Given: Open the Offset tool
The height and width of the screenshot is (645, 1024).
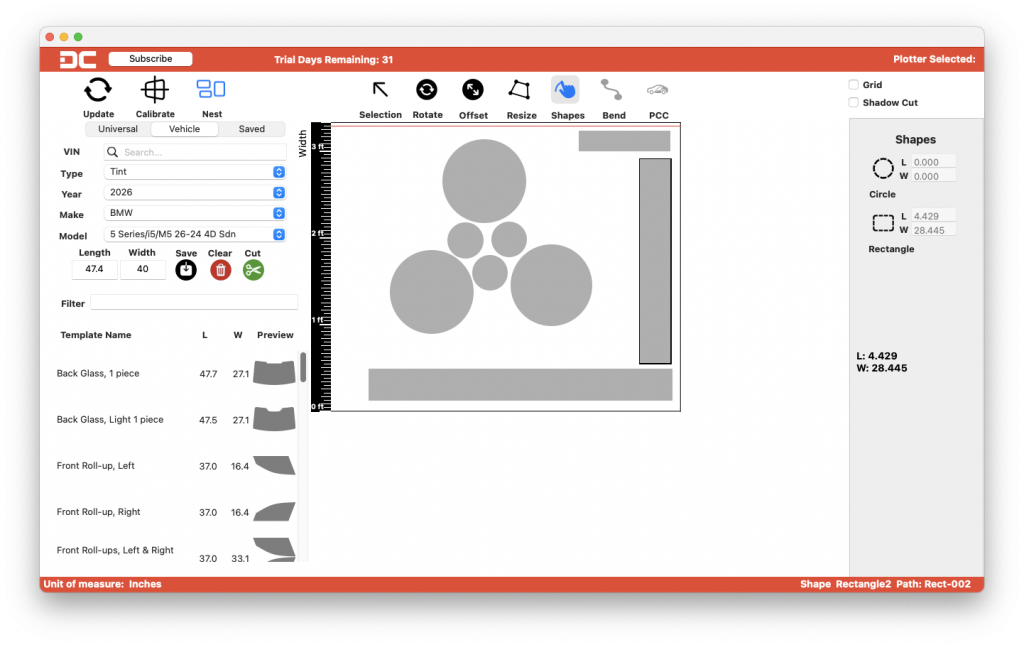Looking at the screenshot, I should pos(473,90).
